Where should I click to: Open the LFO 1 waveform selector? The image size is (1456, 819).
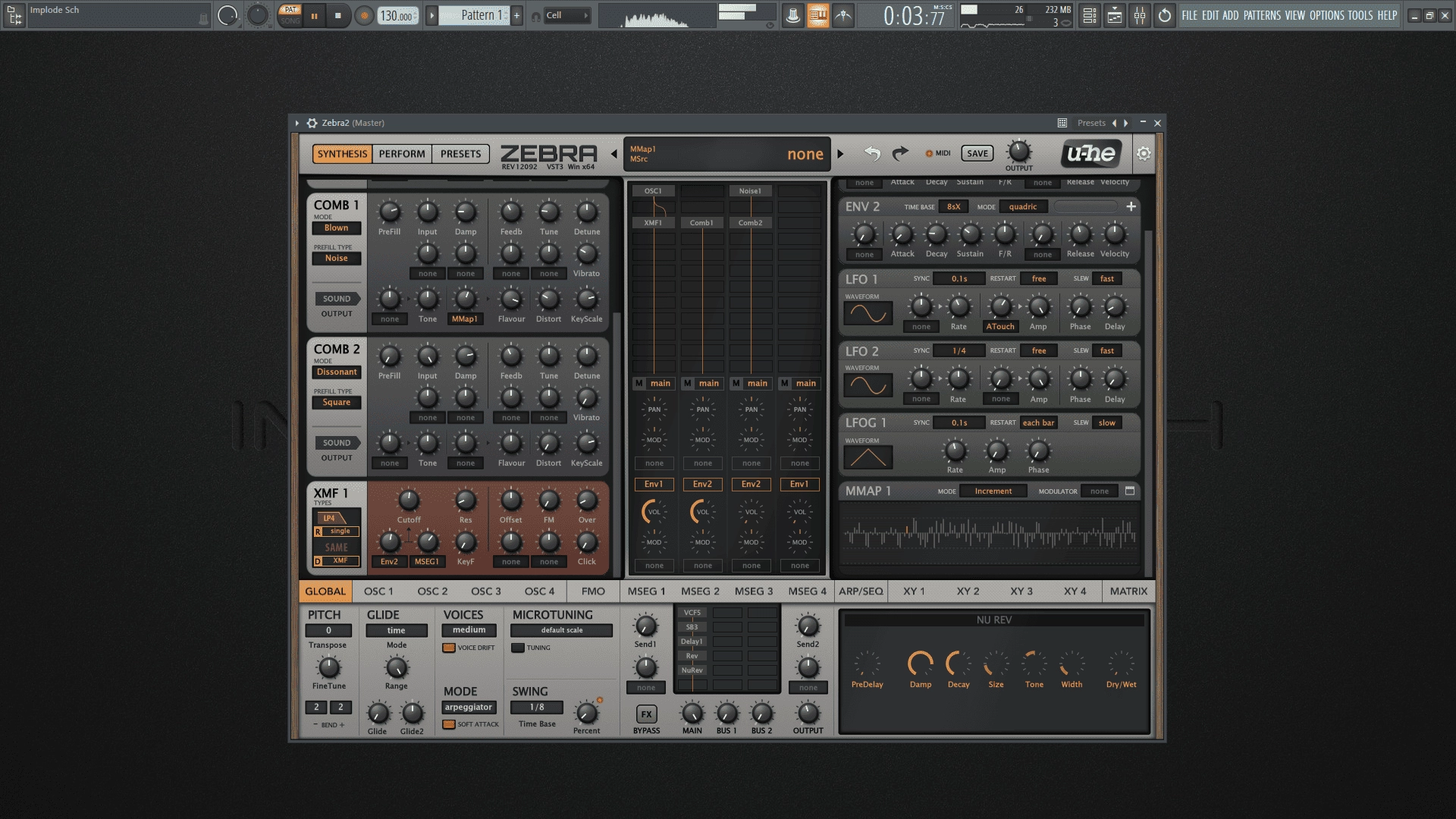[868, 313]
